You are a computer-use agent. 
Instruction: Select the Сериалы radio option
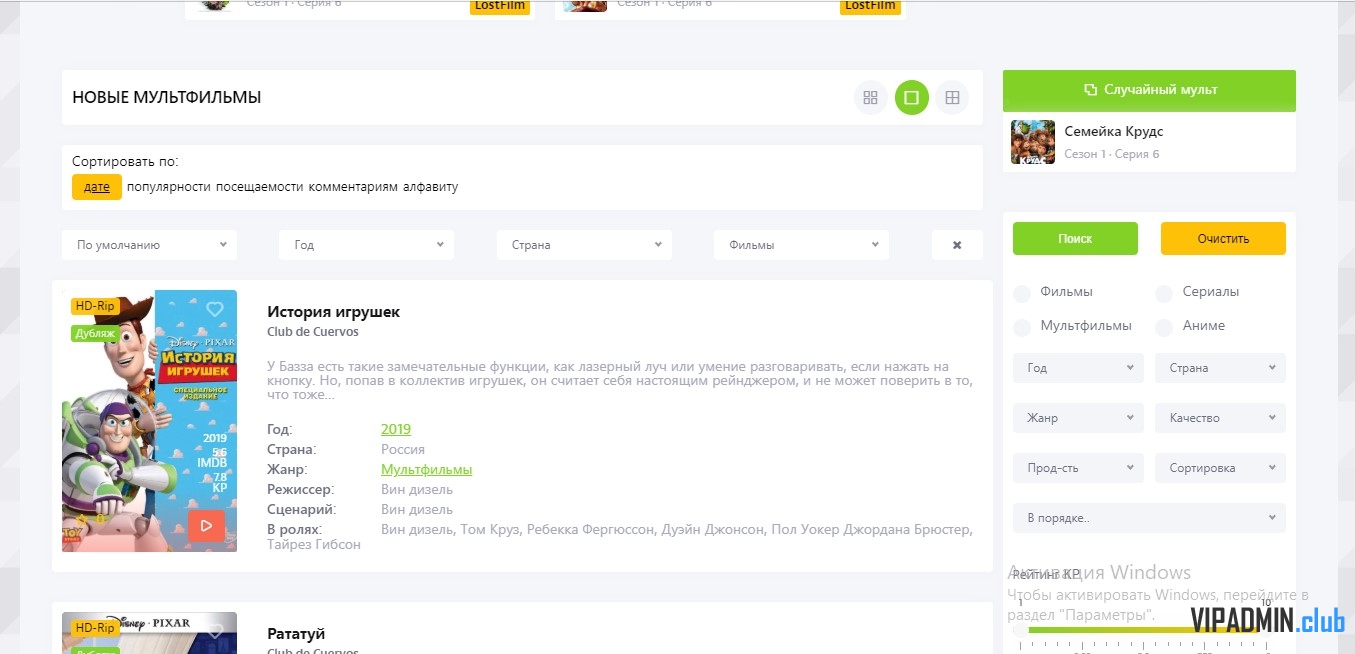click(1164, 293)
